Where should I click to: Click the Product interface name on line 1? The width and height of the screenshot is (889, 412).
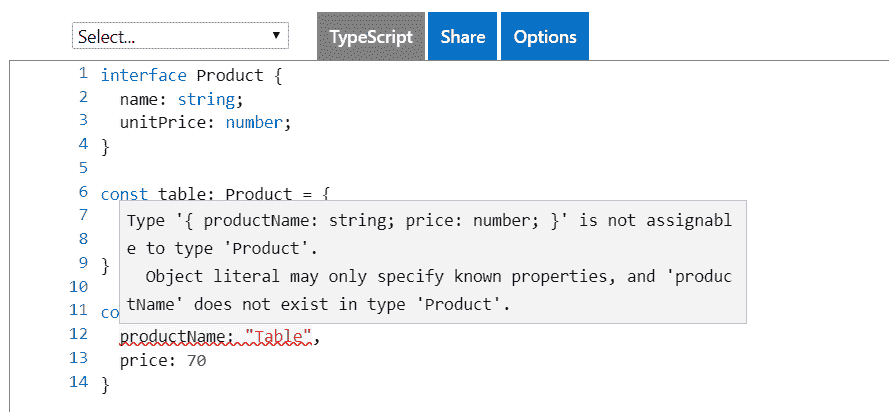tap(229, 76)
